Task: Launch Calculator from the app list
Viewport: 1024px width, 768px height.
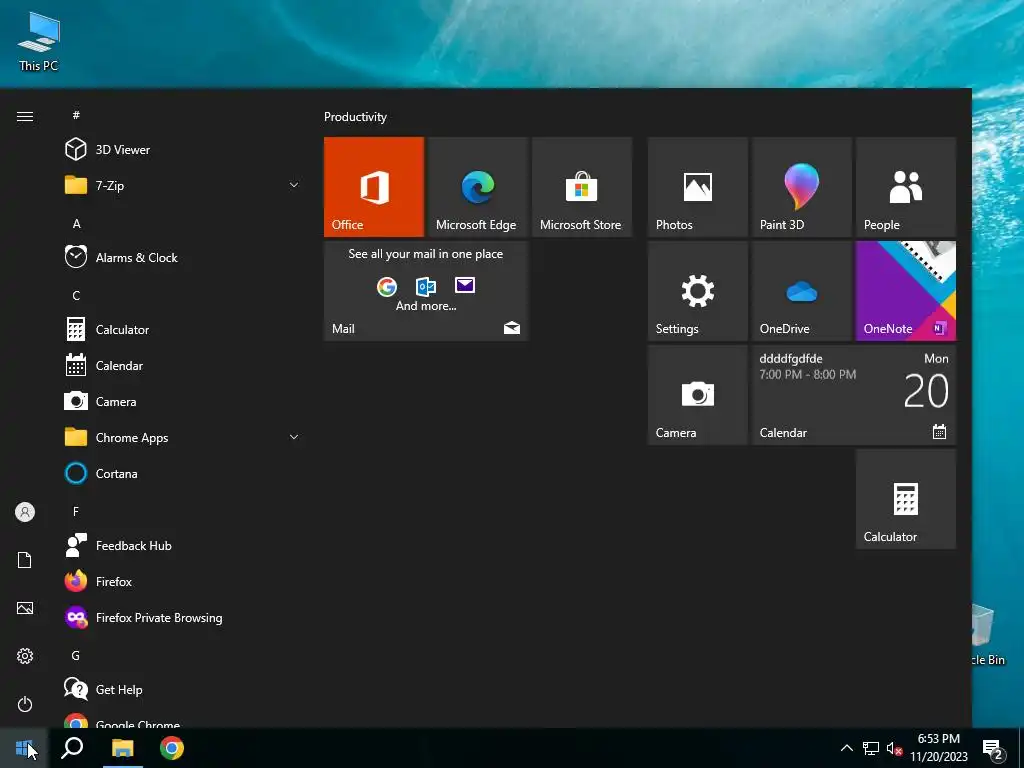Action: click(x=183, y=330)
